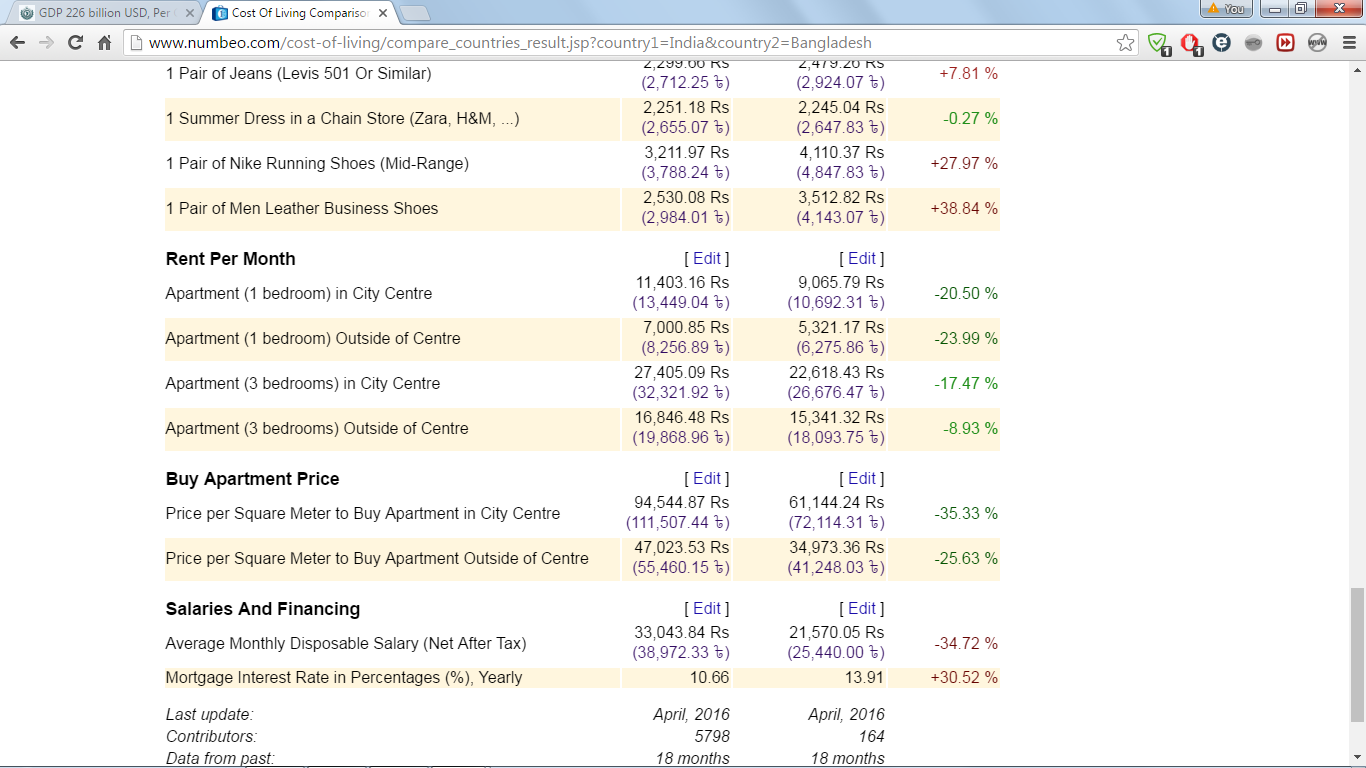
Task: Click the 94,544.87 Rs value
Action: (682, 503)
